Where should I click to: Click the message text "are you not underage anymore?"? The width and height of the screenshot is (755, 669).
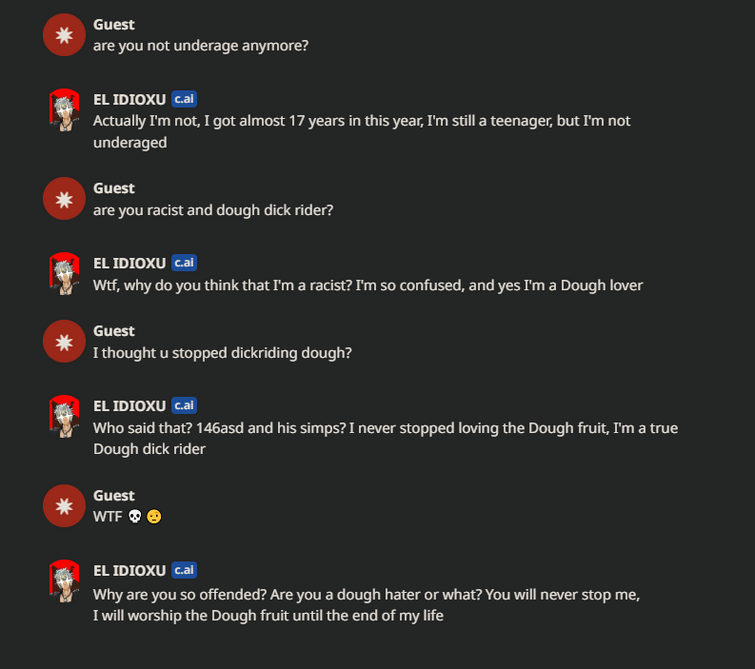[x=201, y=46]
